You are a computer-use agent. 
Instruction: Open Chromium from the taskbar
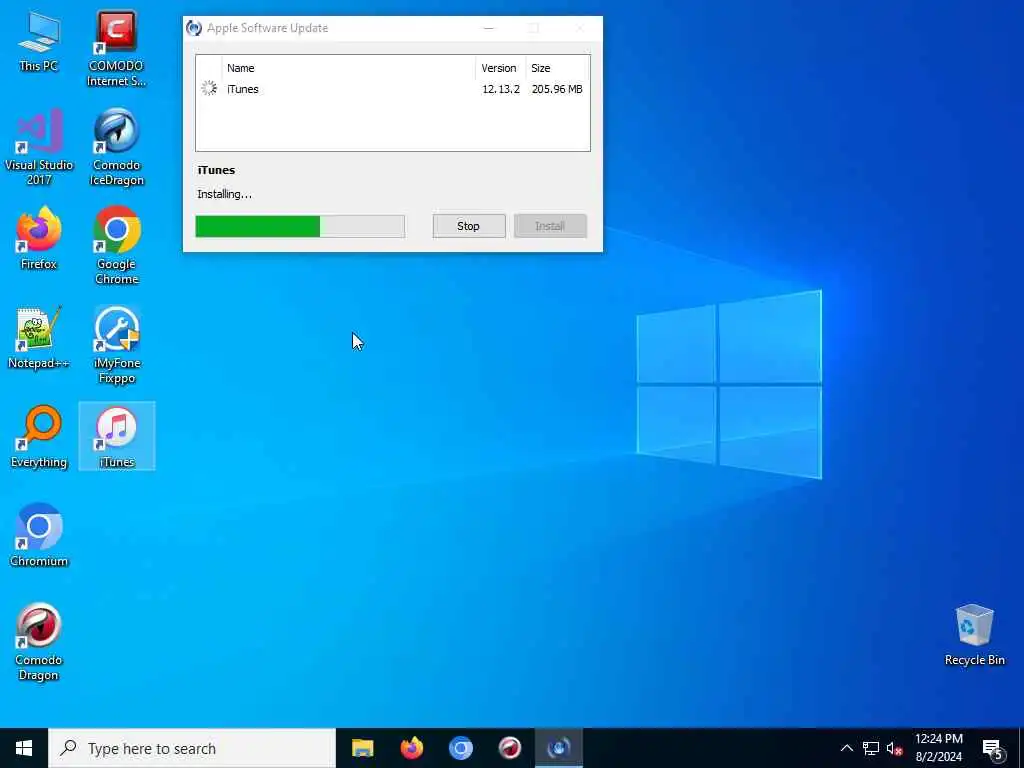coord(460,748)
